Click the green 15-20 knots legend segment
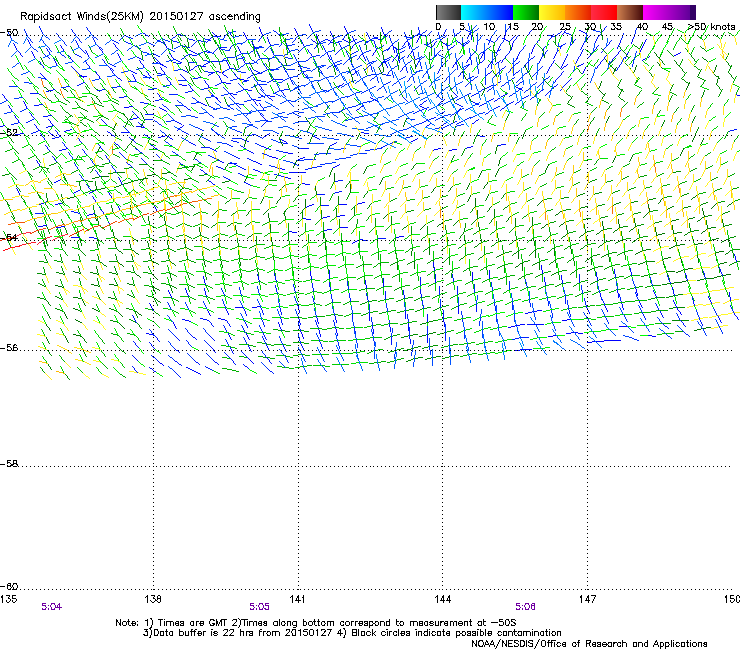The width and height of the screenshot is (740, 650). pyautogui.click(x=526, y=12)
